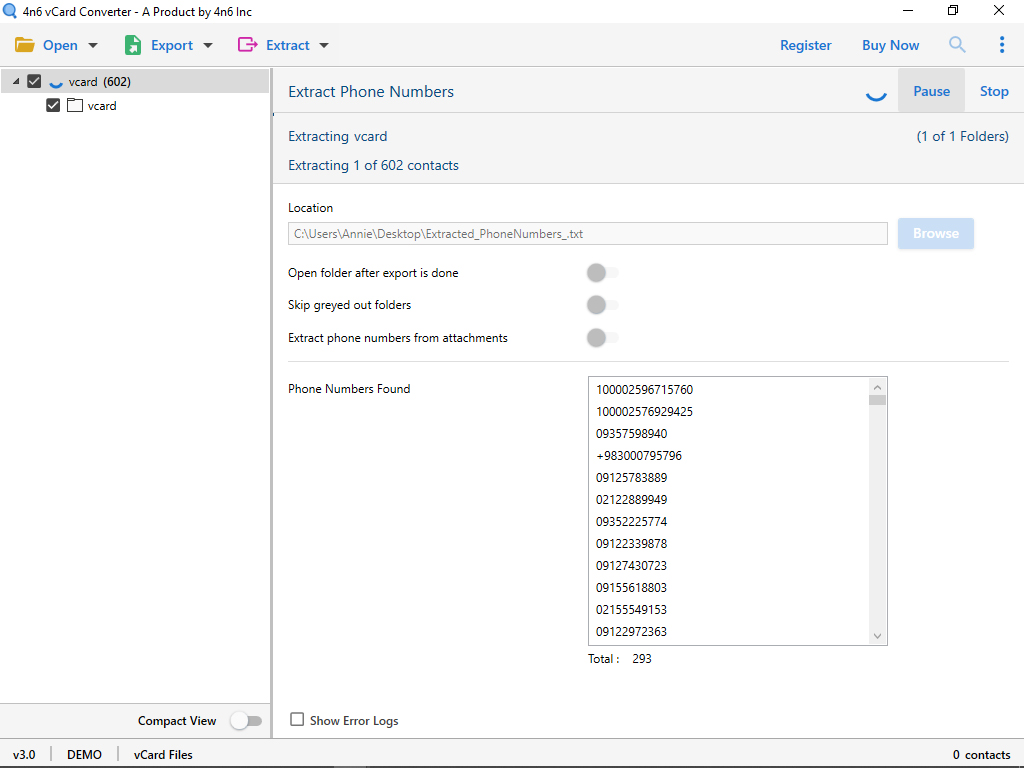Click the Extracting vcard status text
1024x768 pixels.
(x=338, y=136)
